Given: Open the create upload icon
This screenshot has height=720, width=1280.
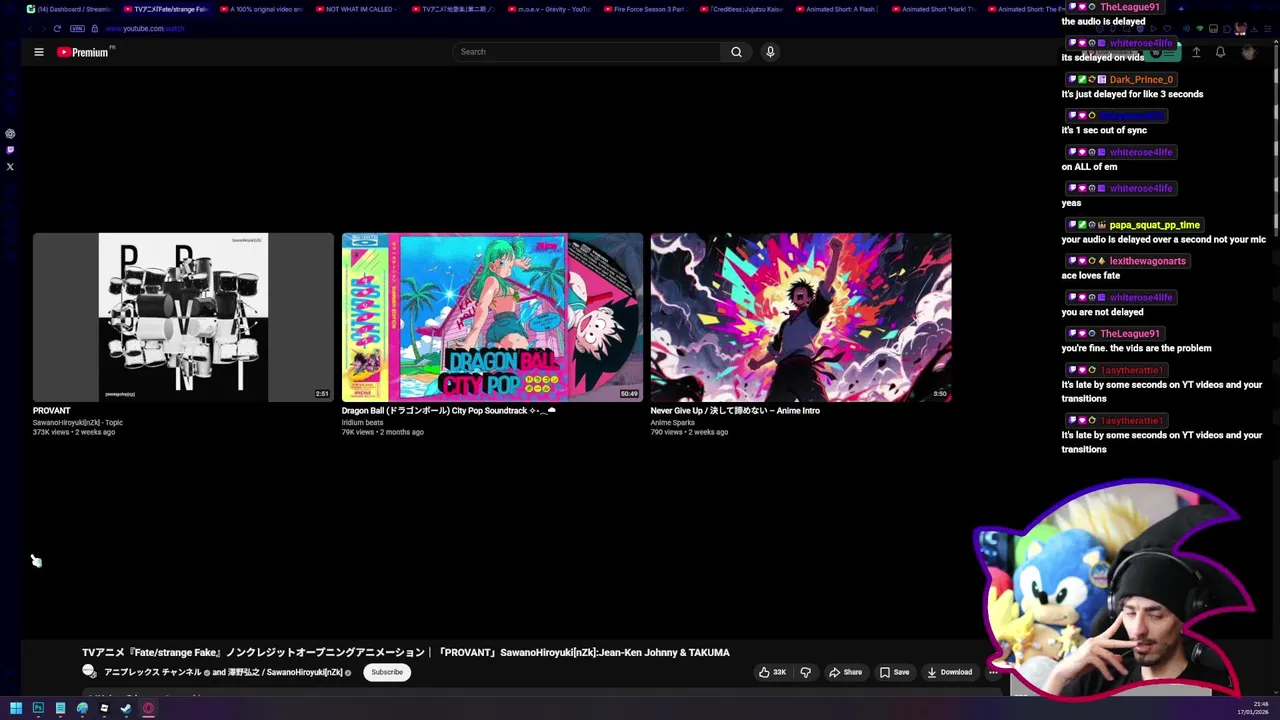Looking at the screenshot, I should point(1196,52).
